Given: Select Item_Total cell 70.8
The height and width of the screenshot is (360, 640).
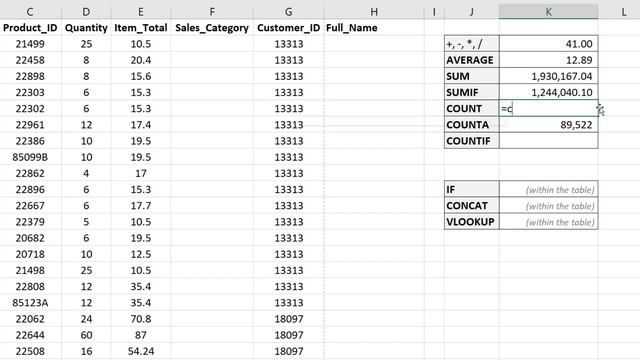Looking at the screenshot, I should pos(141,319).
